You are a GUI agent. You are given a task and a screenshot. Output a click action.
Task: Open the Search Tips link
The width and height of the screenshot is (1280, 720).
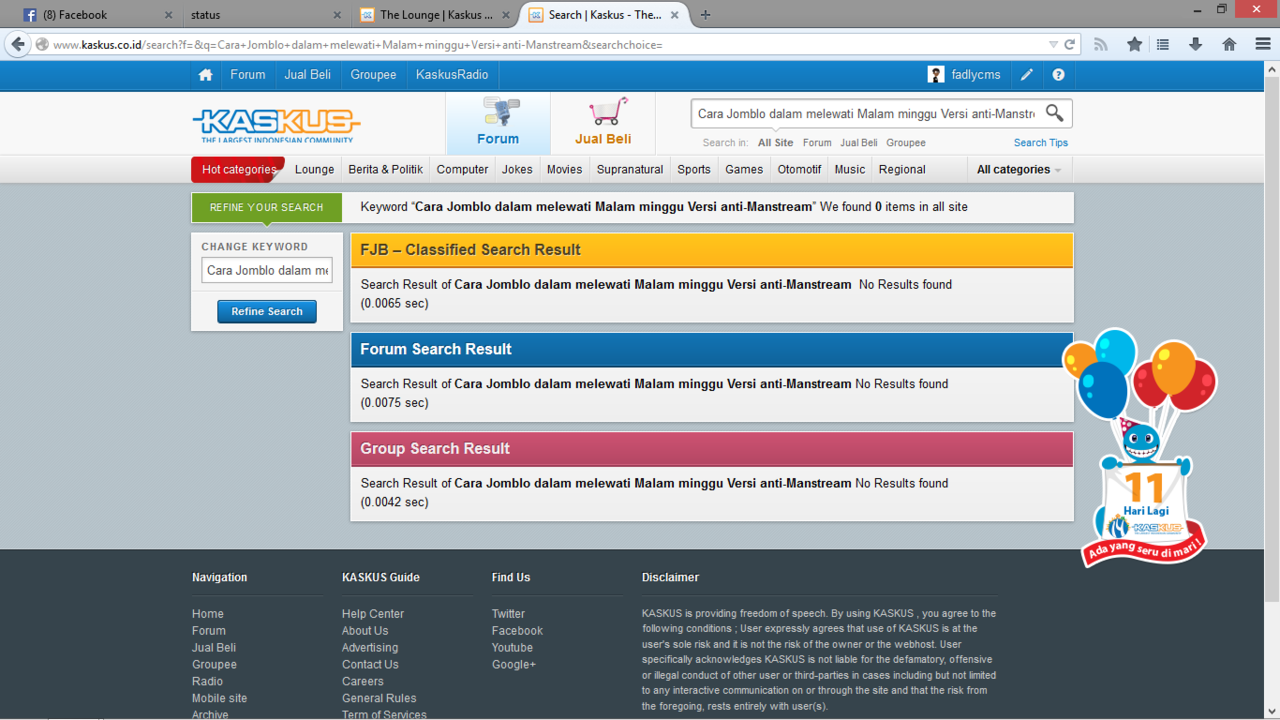tap(1041, 143)
